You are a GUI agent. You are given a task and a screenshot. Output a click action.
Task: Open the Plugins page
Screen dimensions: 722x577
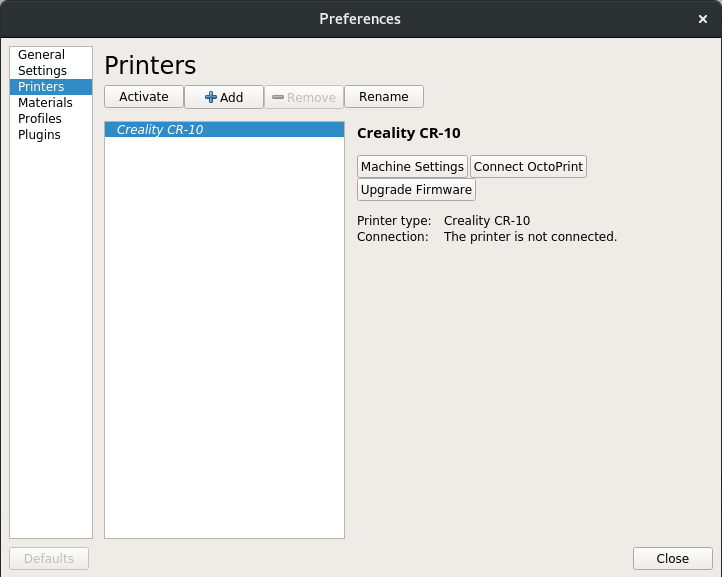[51, 135]
